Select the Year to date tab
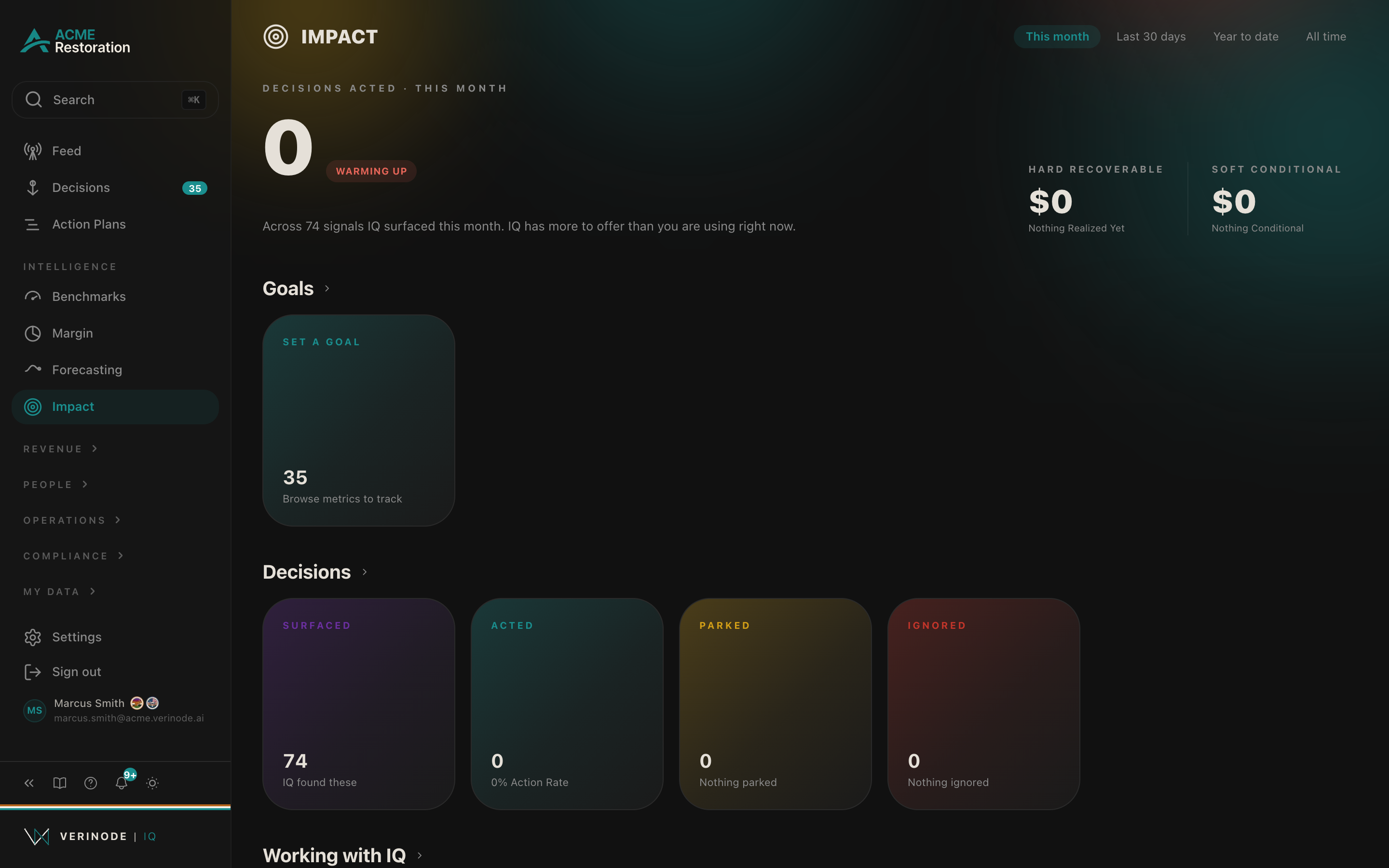 pyautogui.click(x=1245, y=37)
